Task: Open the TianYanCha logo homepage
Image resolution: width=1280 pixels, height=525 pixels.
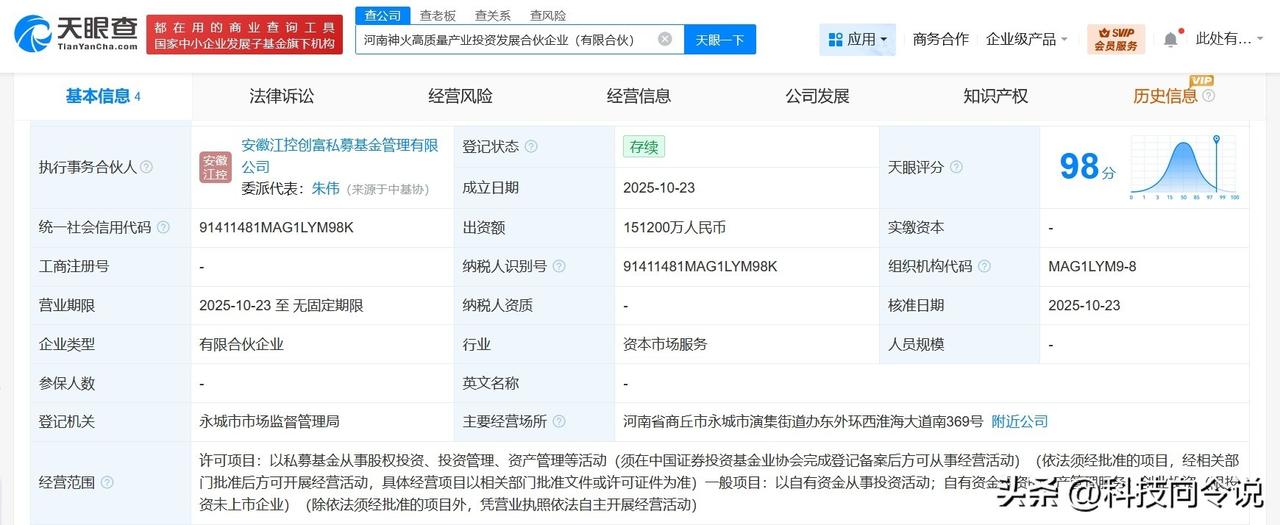Action: pos(76,35)
